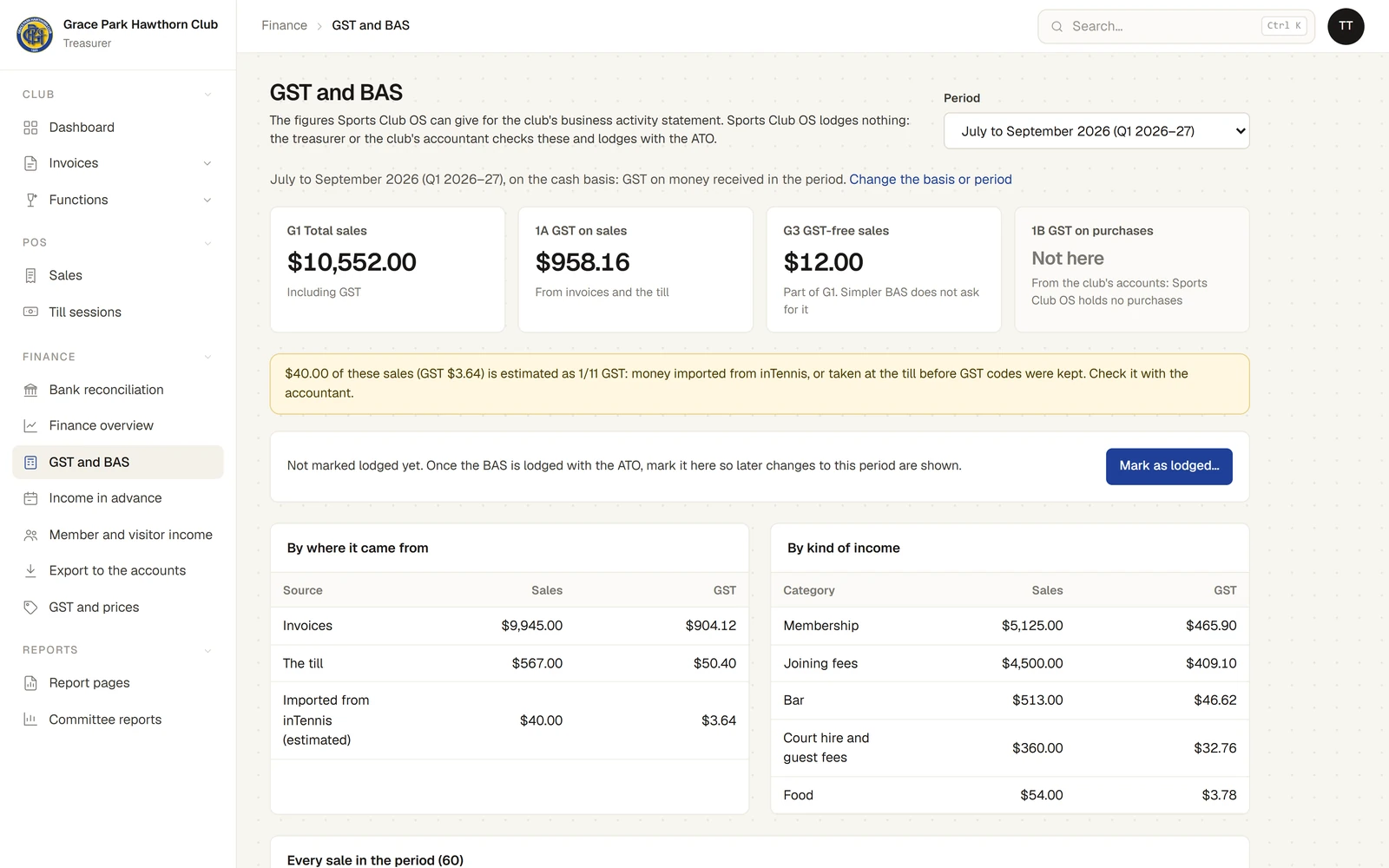Open GST and prices page
1389x868 pixels.
tap(118, 607)
